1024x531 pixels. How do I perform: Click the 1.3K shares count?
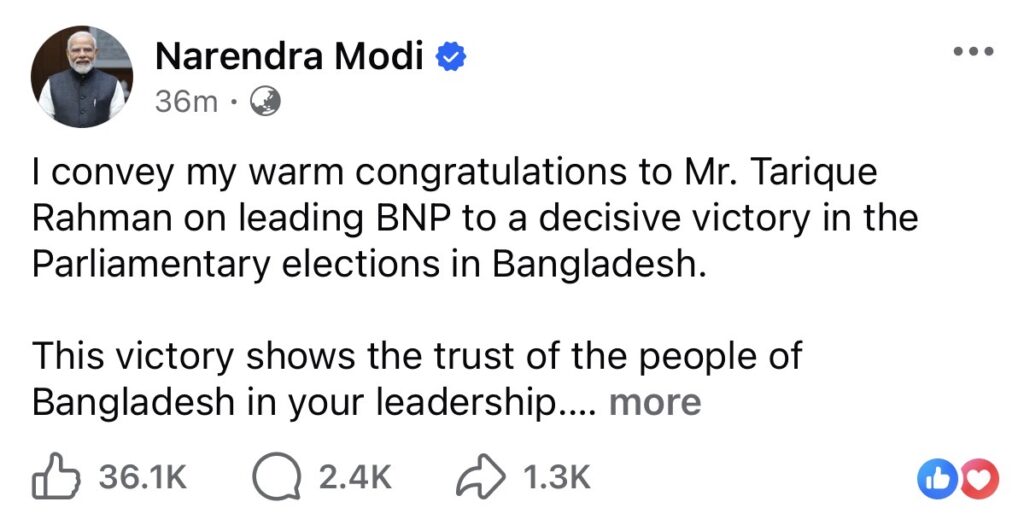tap(556, 478)
